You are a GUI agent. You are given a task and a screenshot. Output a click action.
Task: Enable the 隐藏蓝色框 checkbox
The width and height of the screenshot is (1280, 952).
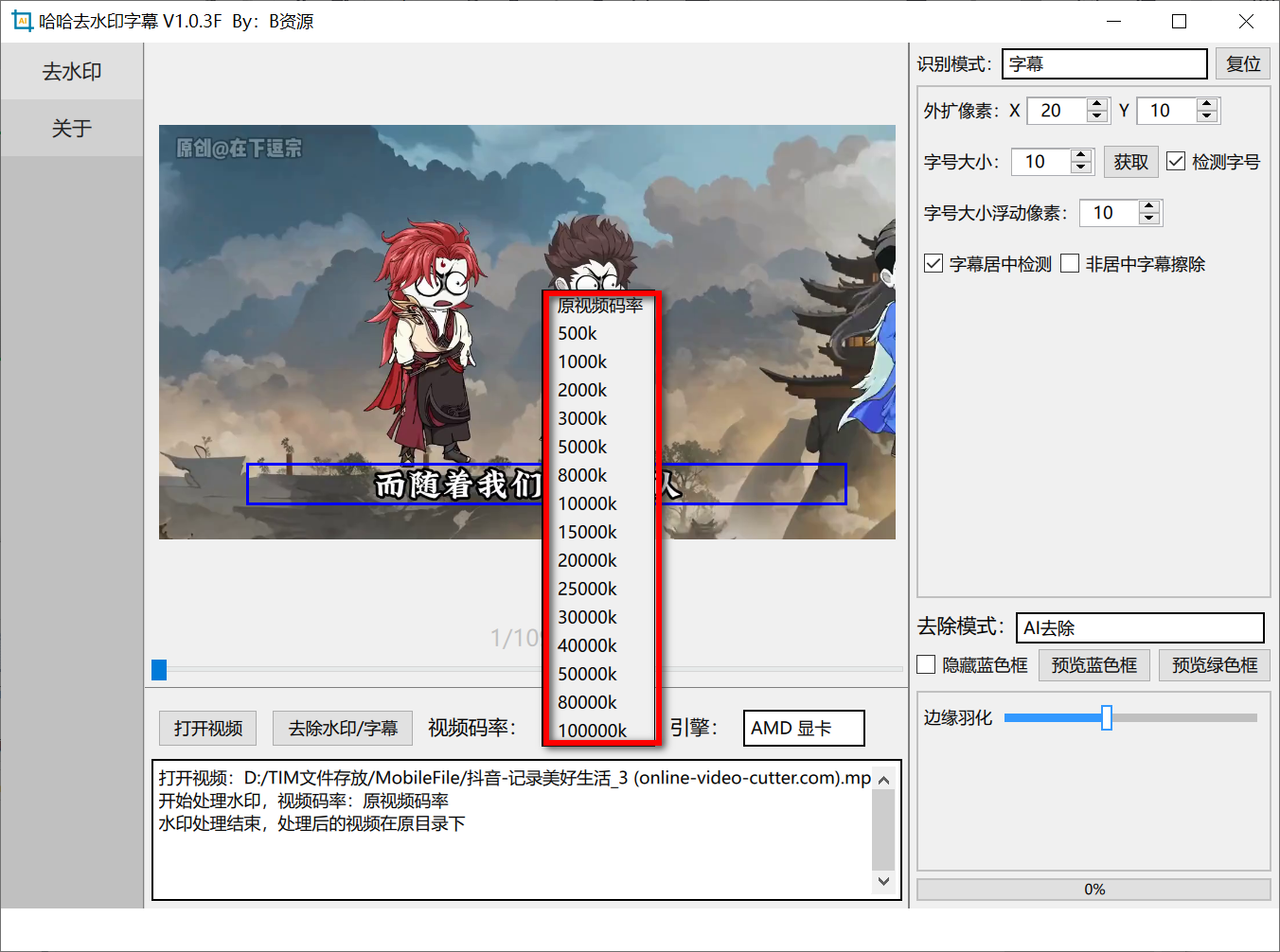point(926,664)
